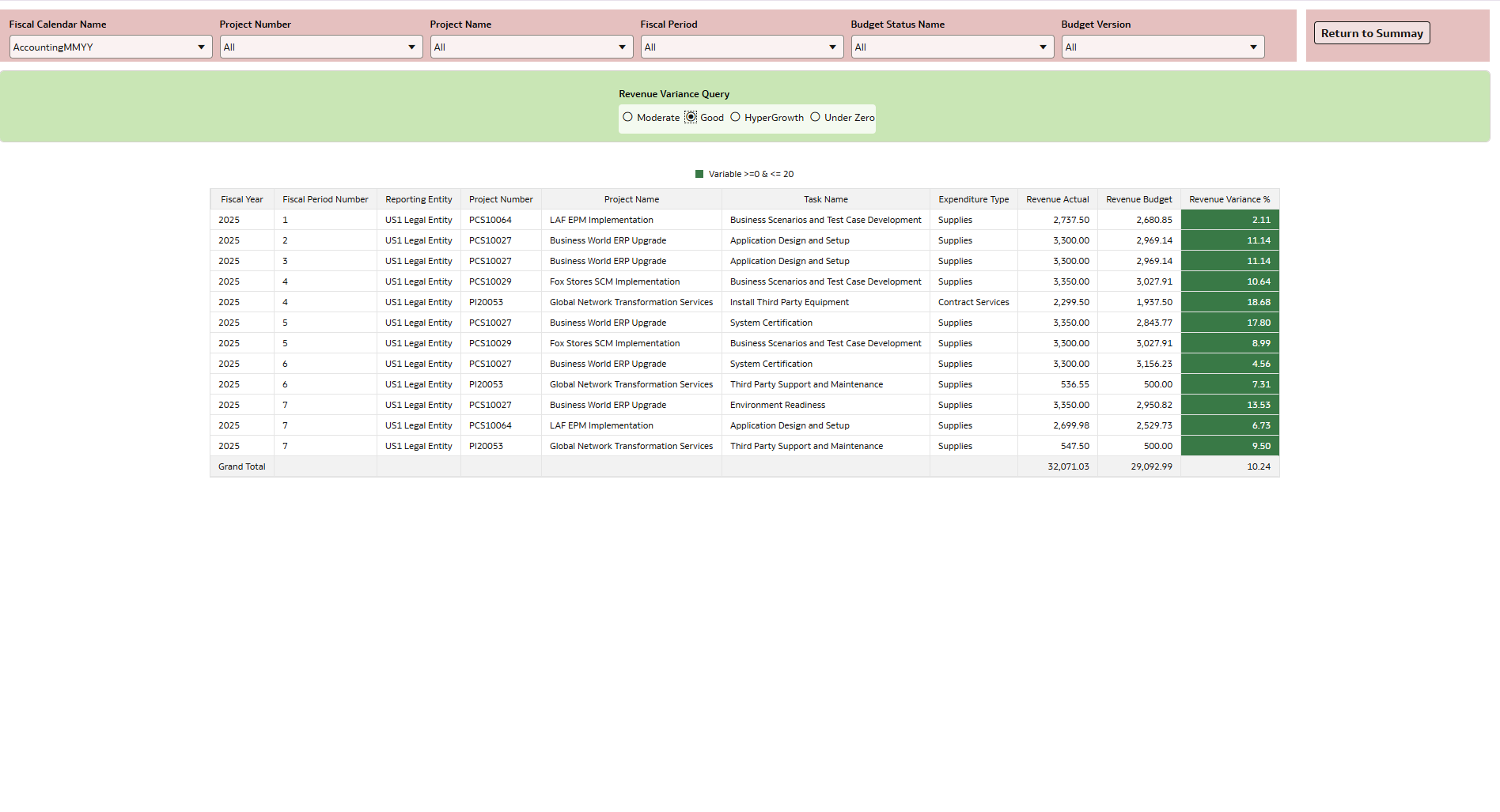Click the Project Name column header
Image resolution: width=1500 pixels, height=812 pixels.
631,199
